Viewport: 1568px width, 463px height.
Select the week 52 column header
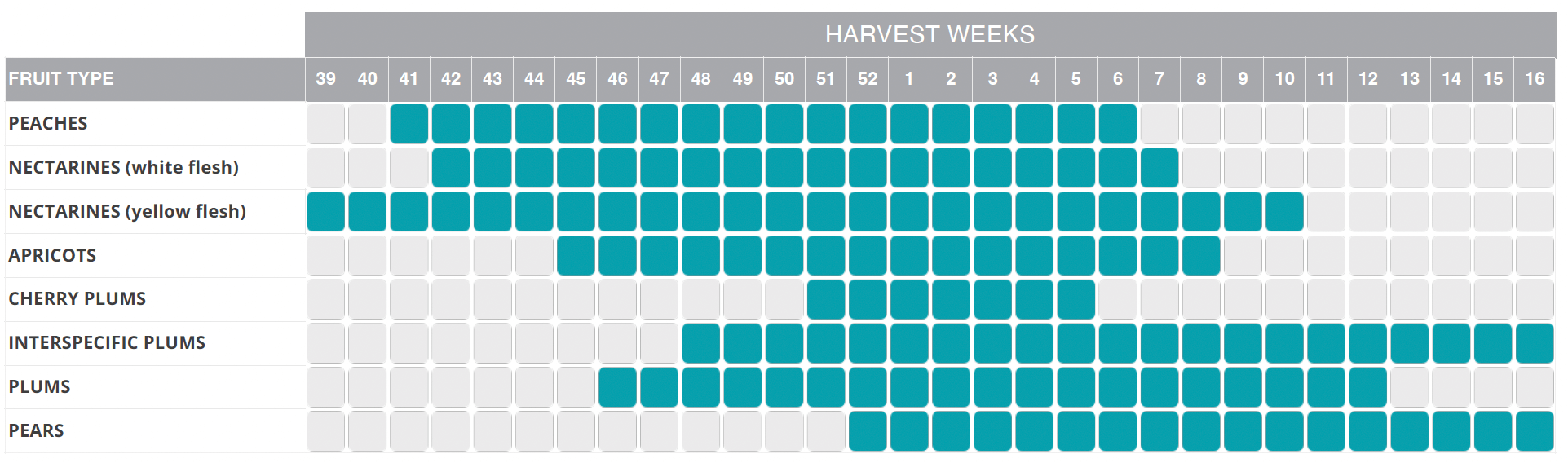[868, 79]
